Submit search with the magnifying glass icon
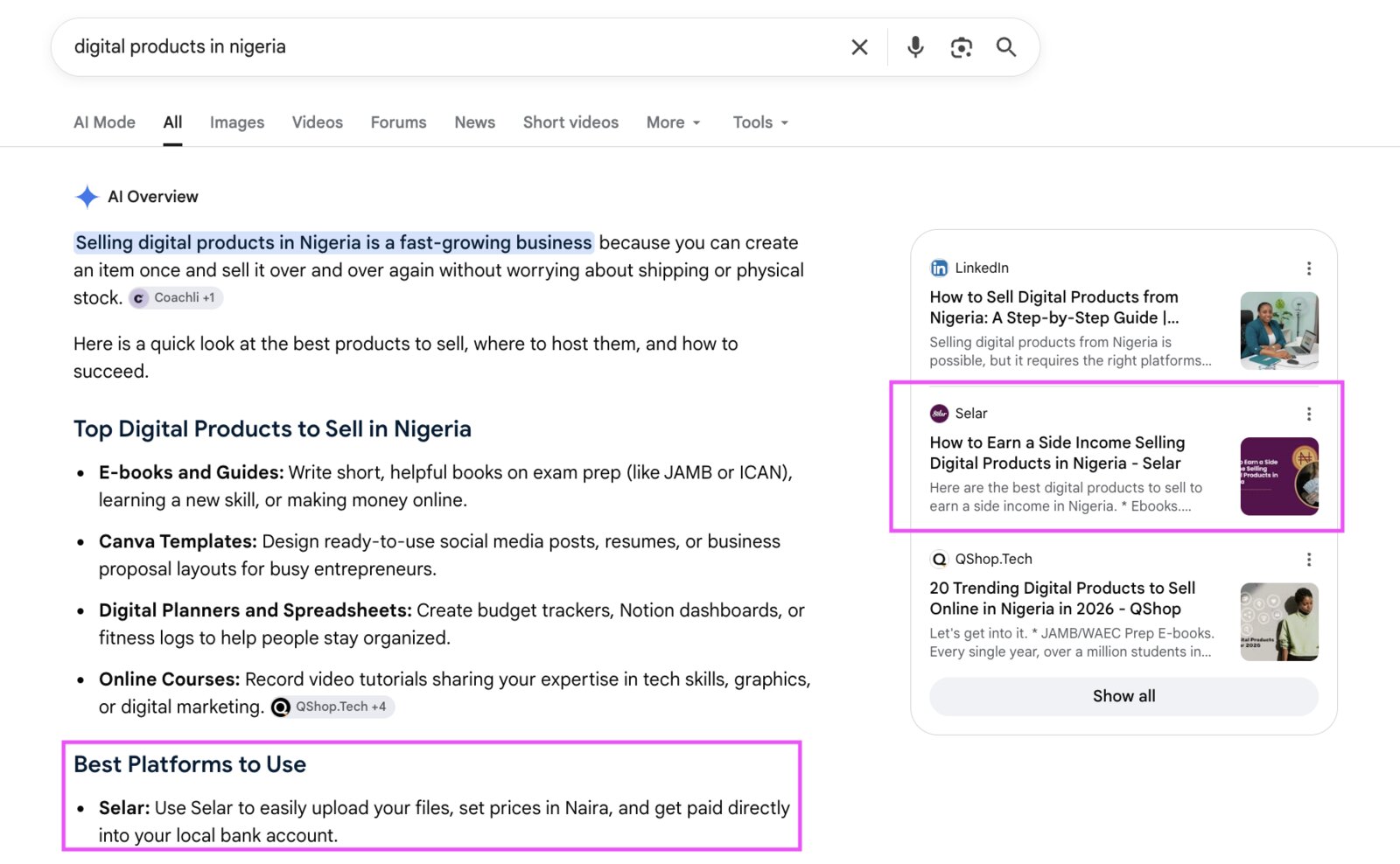Viewport: 1400px width, 864px height. [1006, 47]
